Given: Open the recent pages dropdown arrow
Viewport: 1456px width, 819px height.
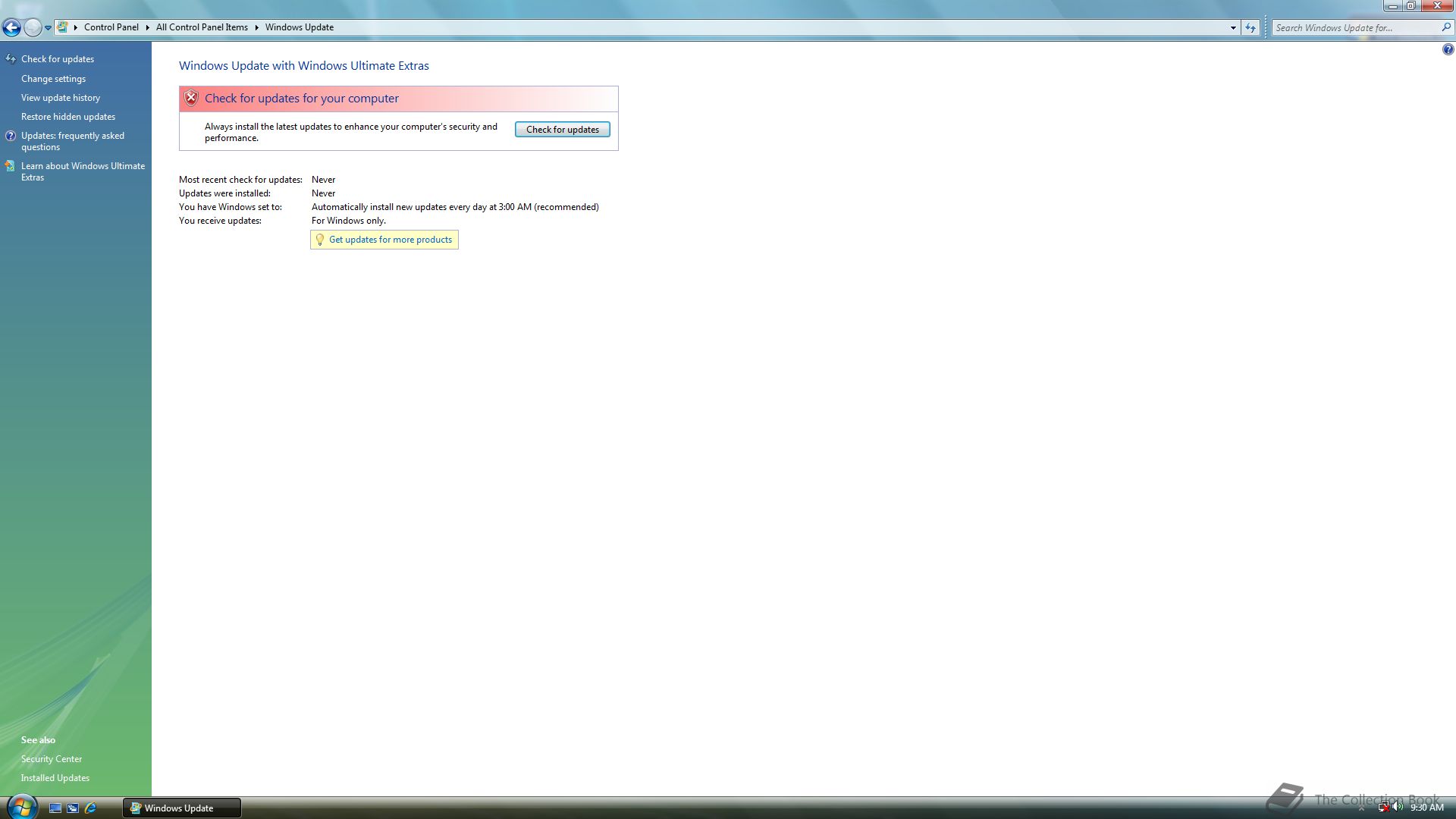Looking at the screenshot, I should click(x=48, y=28).
